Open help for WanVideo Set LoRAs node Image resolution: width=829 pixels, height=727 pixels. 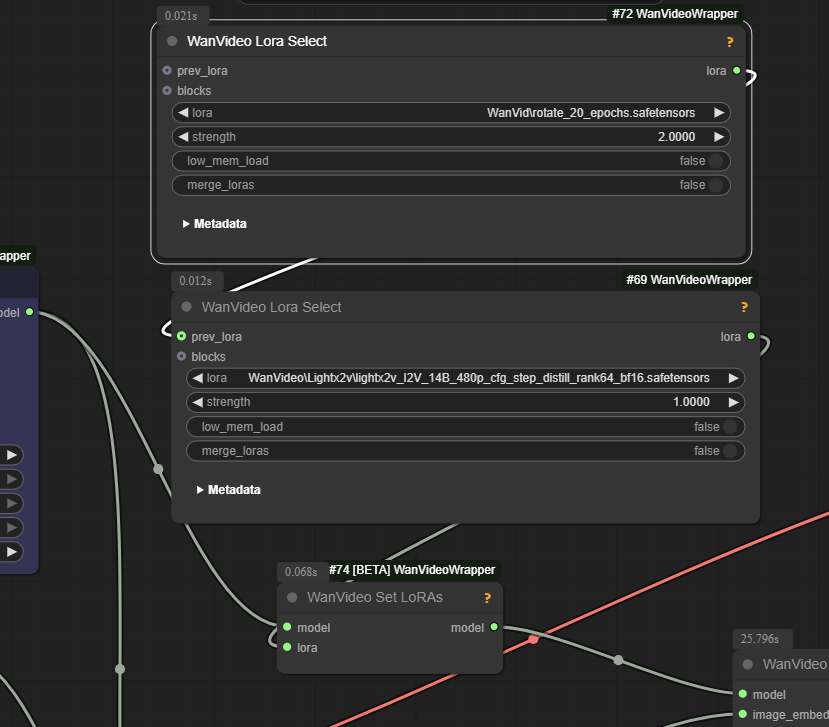[487, 598]
